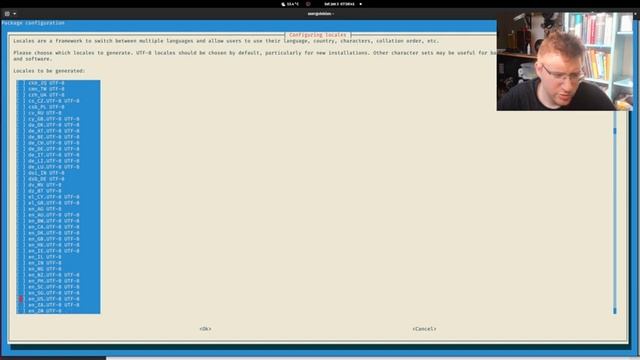
Task: Toggle the da_DK.UTF-8 locale checkbox
Action: 21,125
